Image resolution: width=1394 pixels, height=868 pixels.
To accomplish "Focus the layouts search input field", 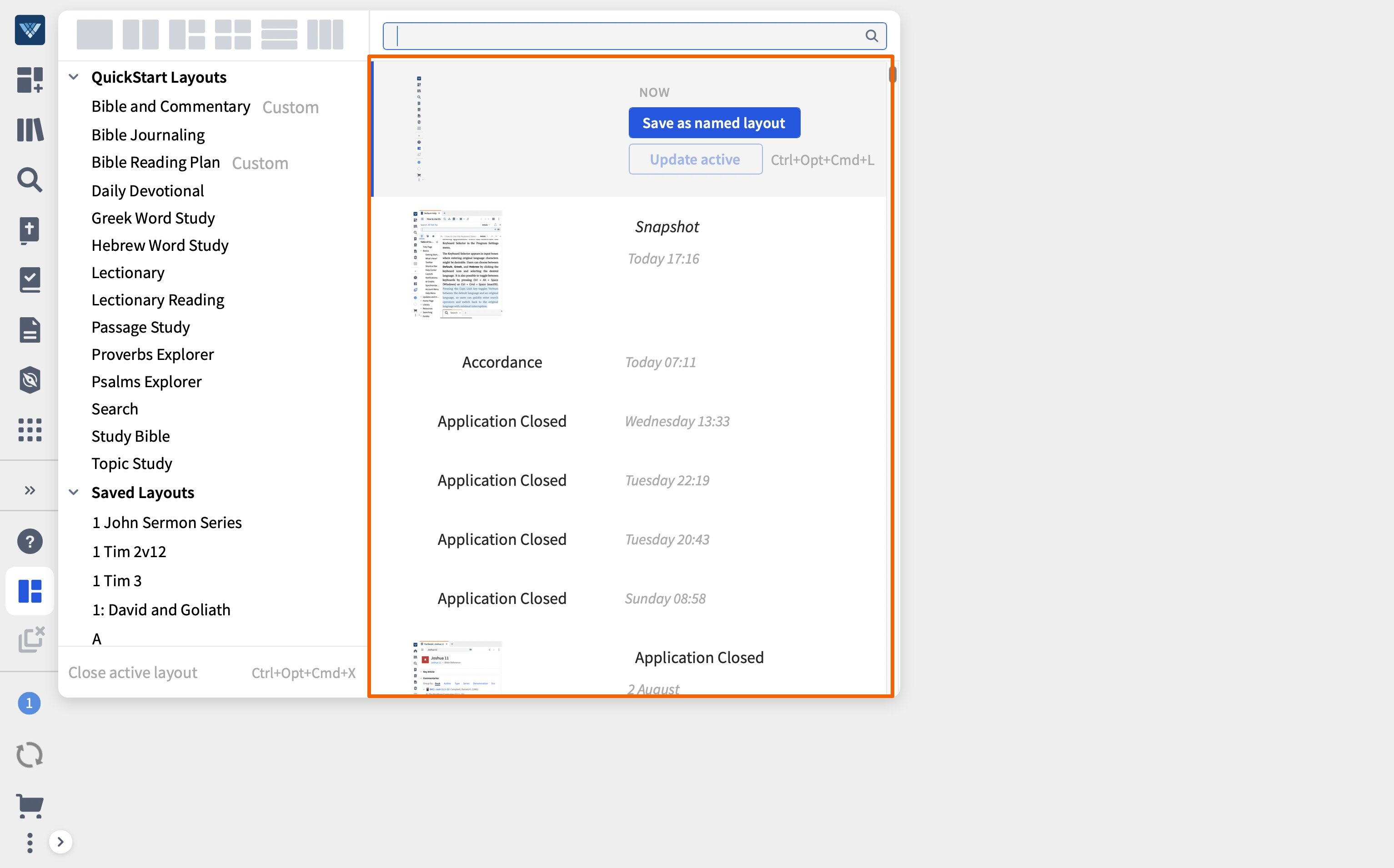I will click(634, 35).
